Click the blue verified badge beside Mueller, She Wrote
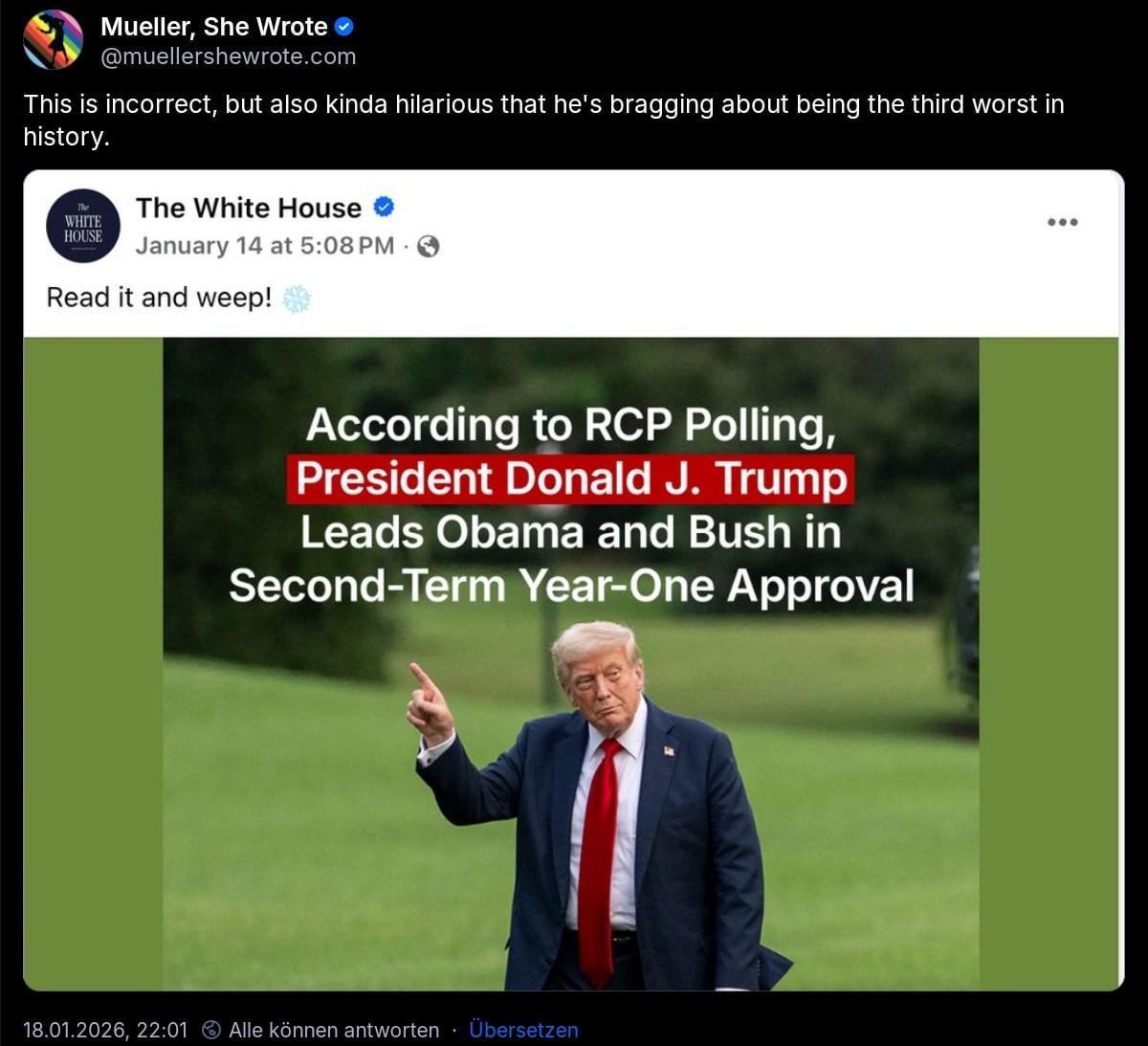The image size is (1148, 1046). click(344, 27)
